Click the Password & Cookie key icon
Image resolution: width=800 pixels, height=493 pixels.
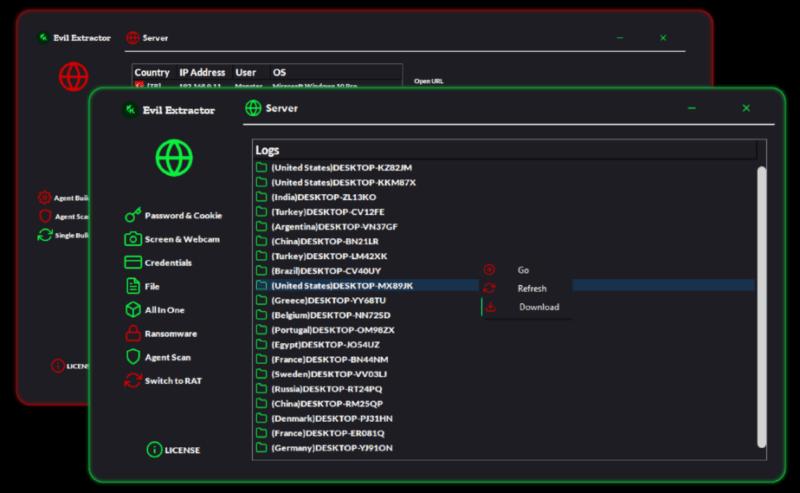132,215
